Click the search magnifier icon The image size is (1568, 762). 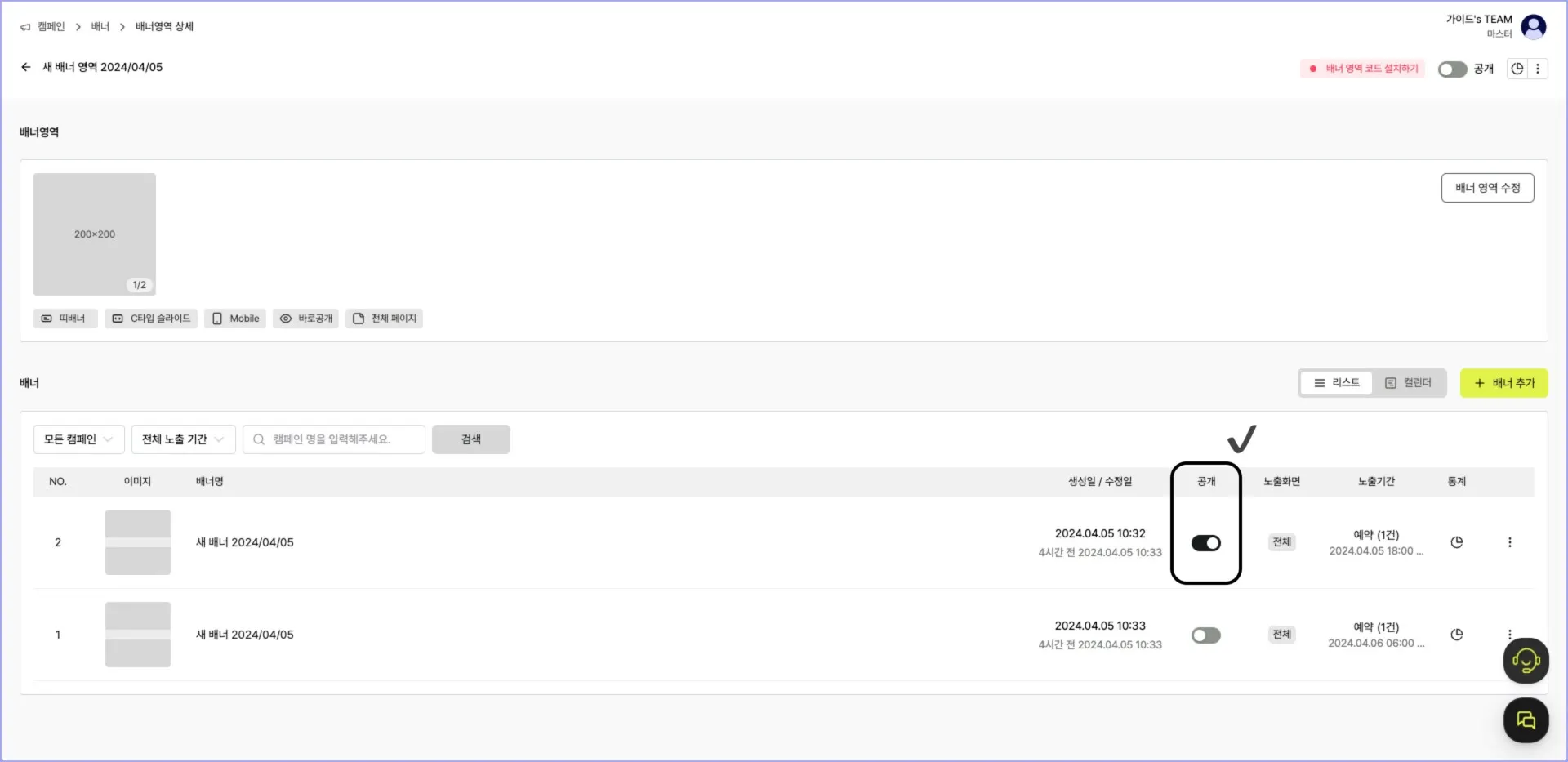point(259,439)
